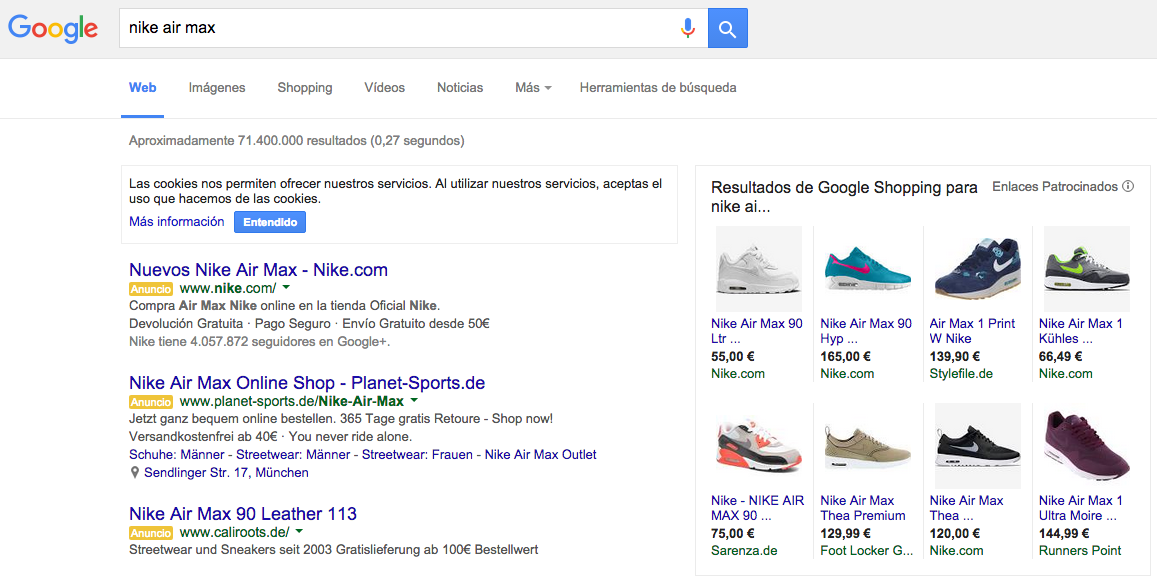Open the white Nike Air Max 90 Ltr image
This screenshot has height=581, width=1157.
coord(758,268)
